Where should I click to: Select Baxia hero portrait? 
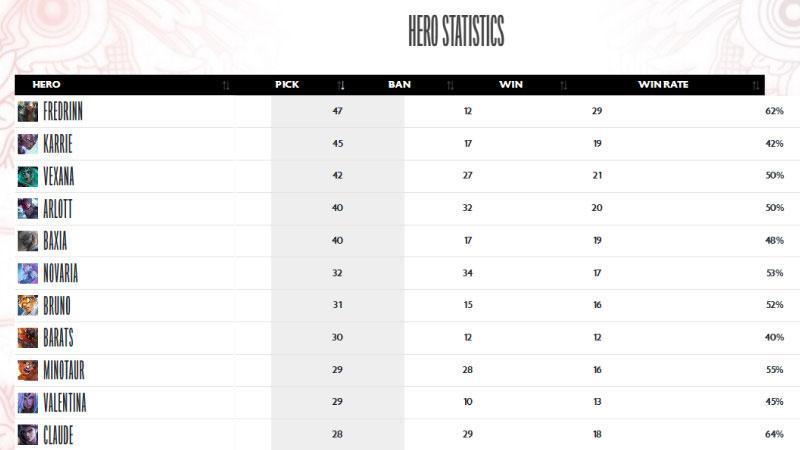point(28,241)
